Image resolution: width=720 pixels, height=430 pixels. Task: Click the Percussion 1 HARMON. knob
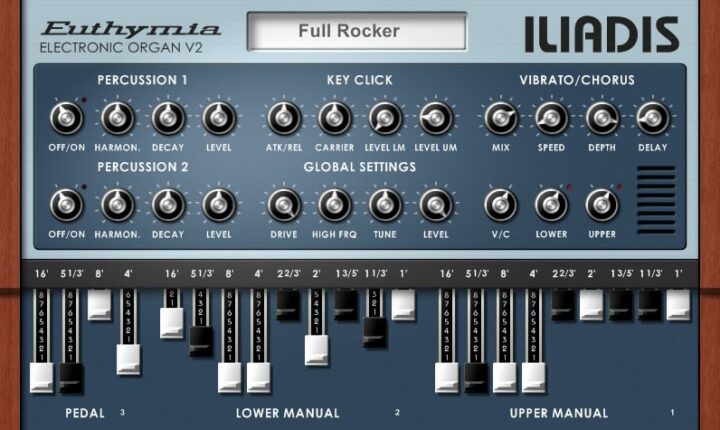pos(117,119)
